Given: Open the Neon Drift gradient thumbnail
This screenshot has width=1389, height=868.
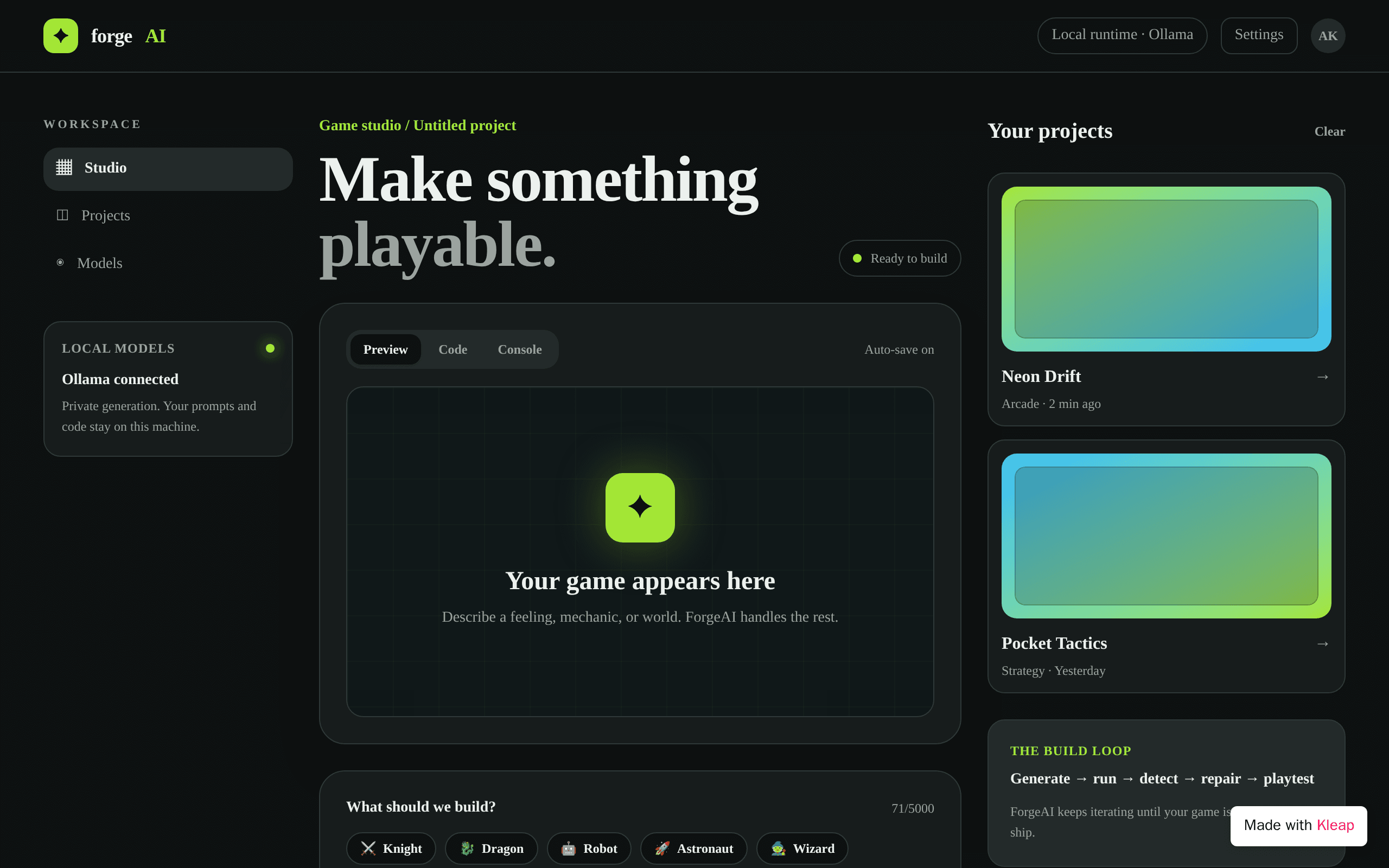Looking at the screenshot, I should point(1167,269).
